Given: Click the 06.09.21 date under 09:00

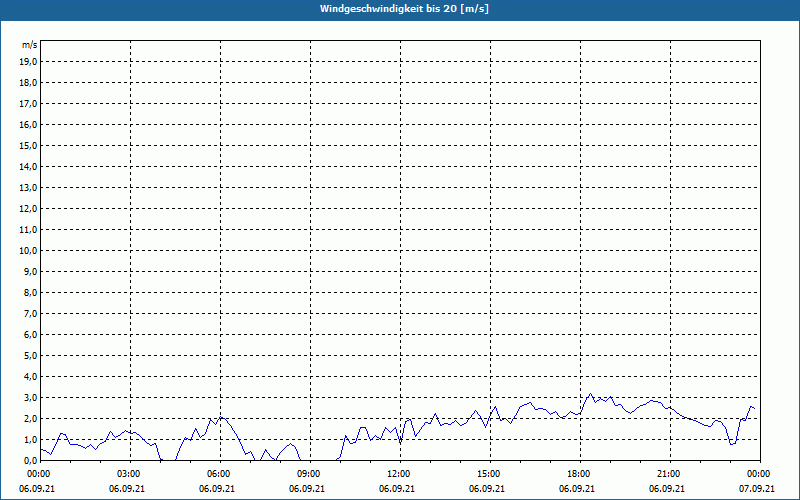Looking at the screenshot, I should [x=307, y=489].
